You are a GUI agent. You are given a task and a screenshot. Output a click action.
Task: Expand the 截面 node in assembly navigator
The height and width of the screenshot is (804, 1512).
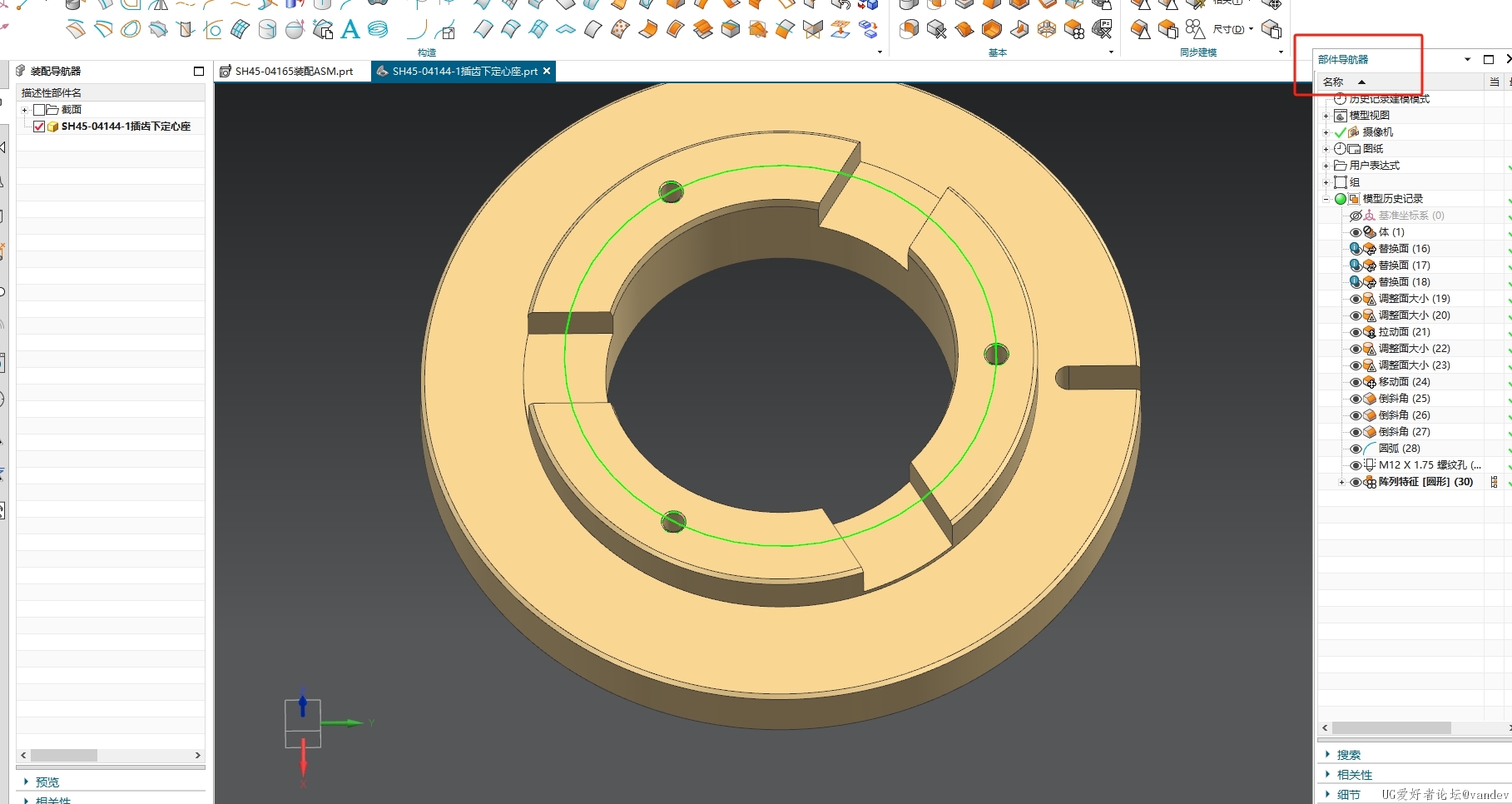click(25, 110)
